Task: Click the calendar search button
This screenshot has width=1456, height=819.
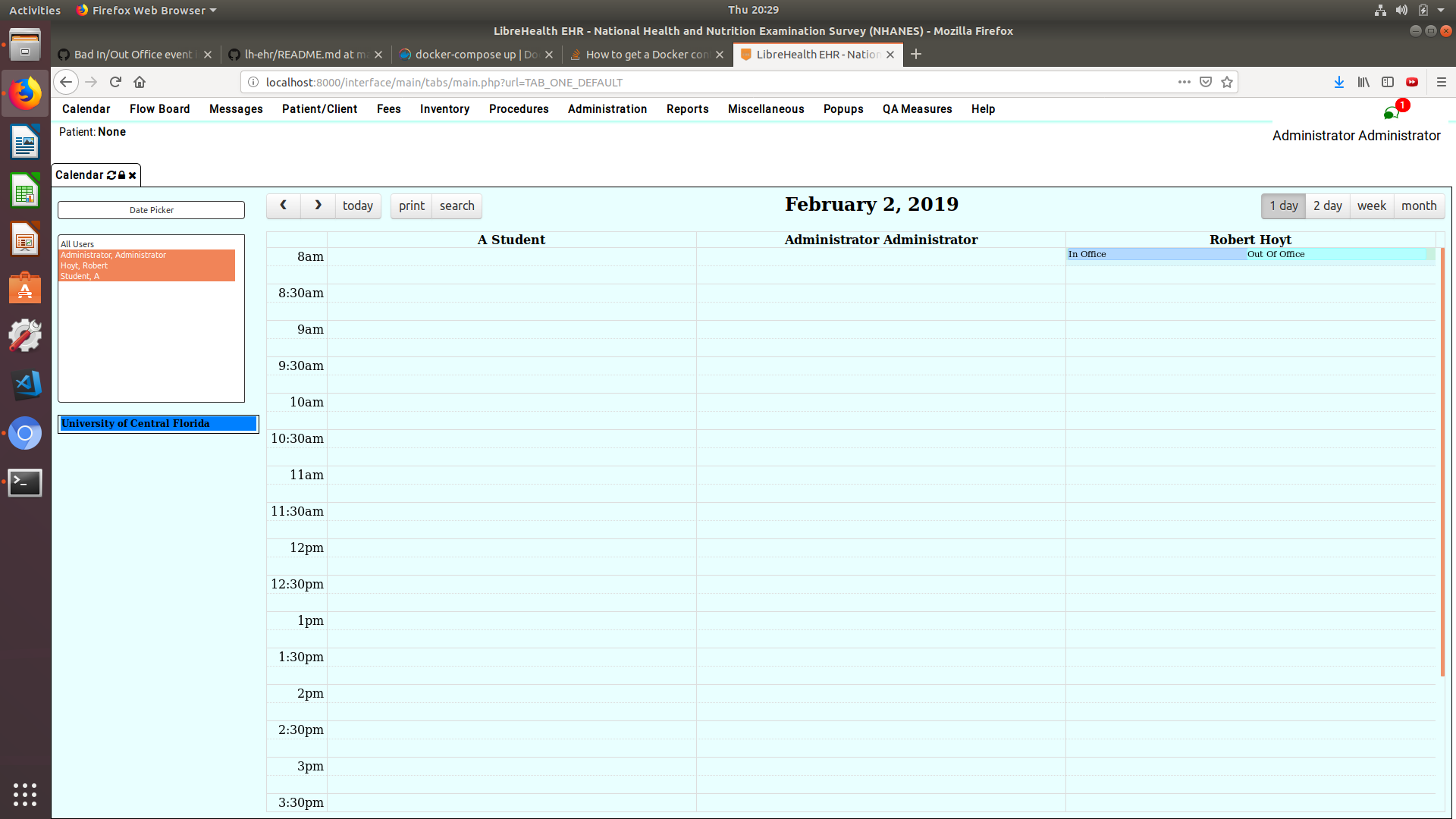Action: tap(457, 206)
